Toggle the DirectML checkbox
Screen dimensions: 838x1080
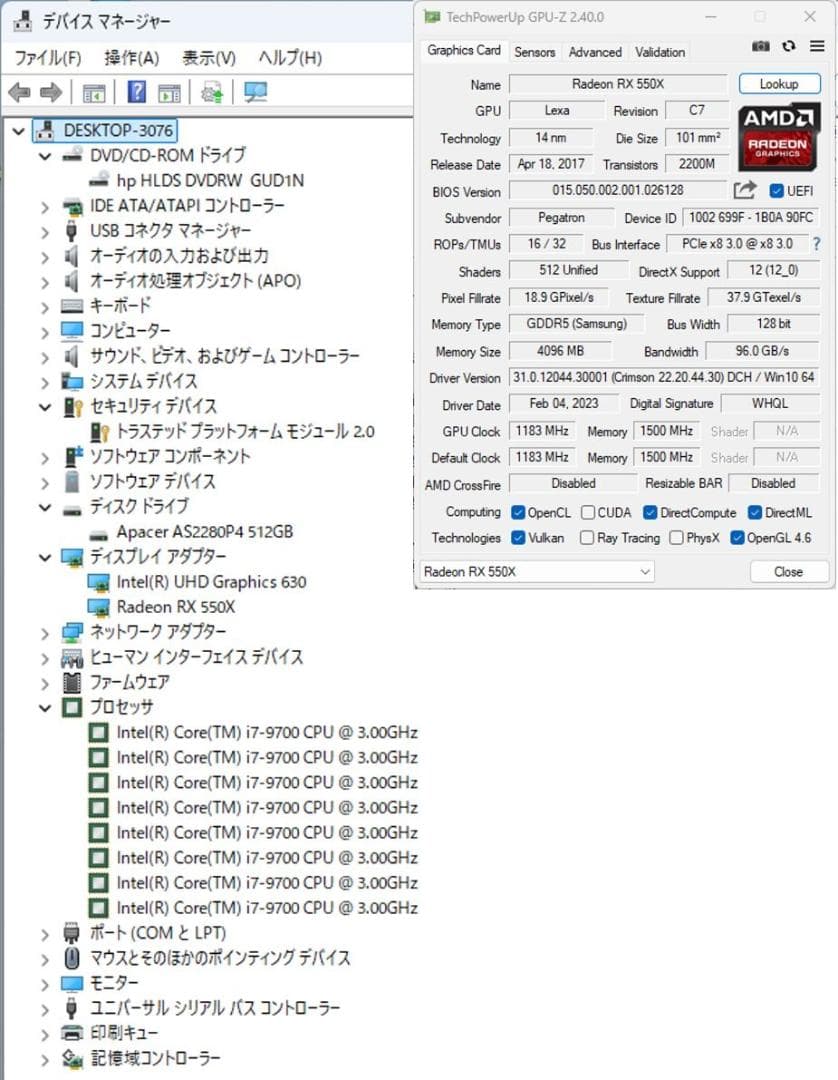click(x=755, y=512)
